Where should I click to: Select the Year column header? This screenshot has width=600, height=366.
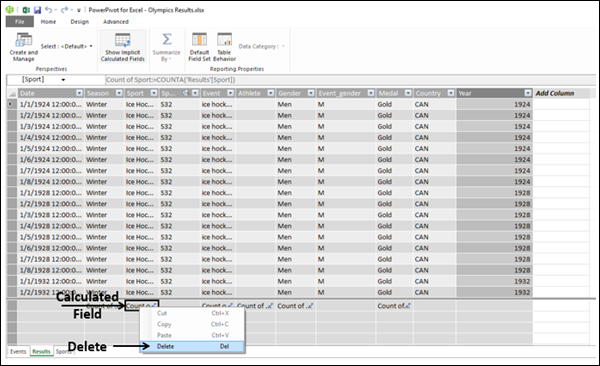494,93
